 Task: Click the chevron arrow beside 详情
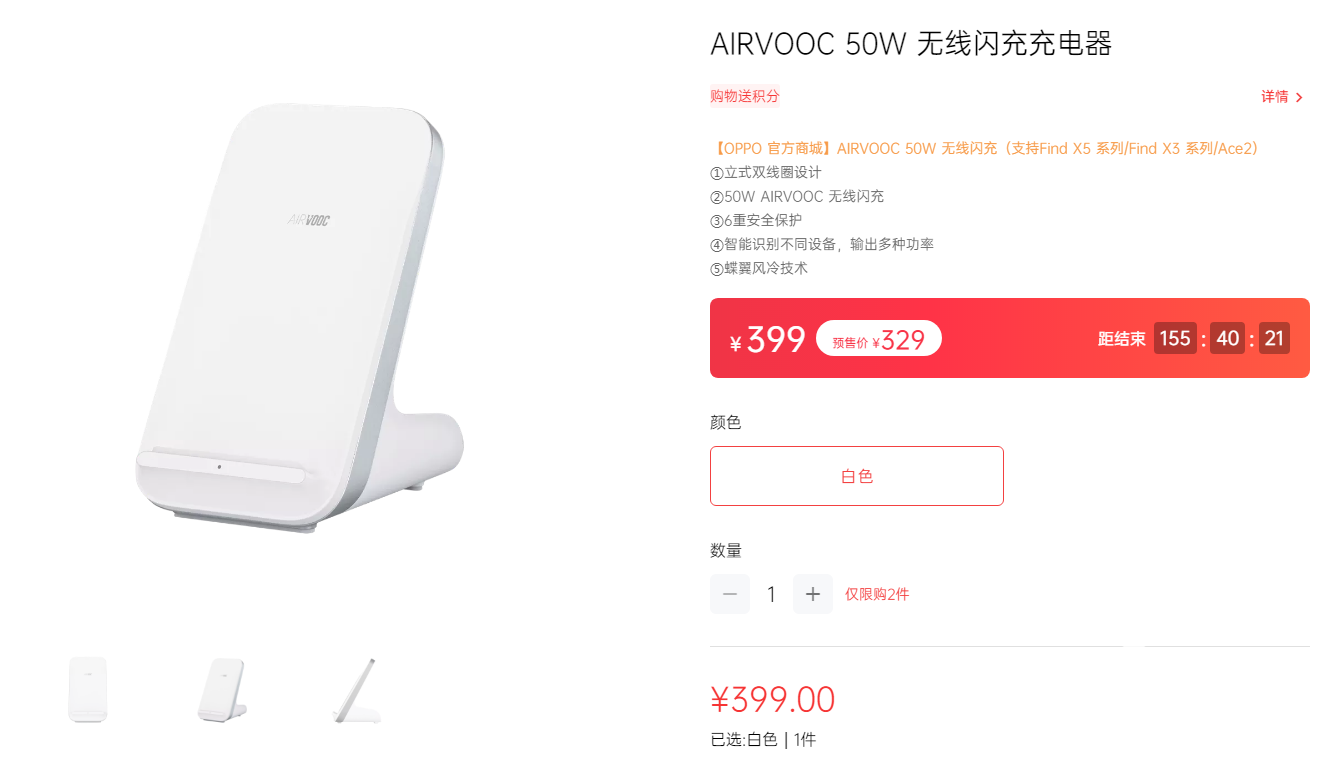[1299, 97]
